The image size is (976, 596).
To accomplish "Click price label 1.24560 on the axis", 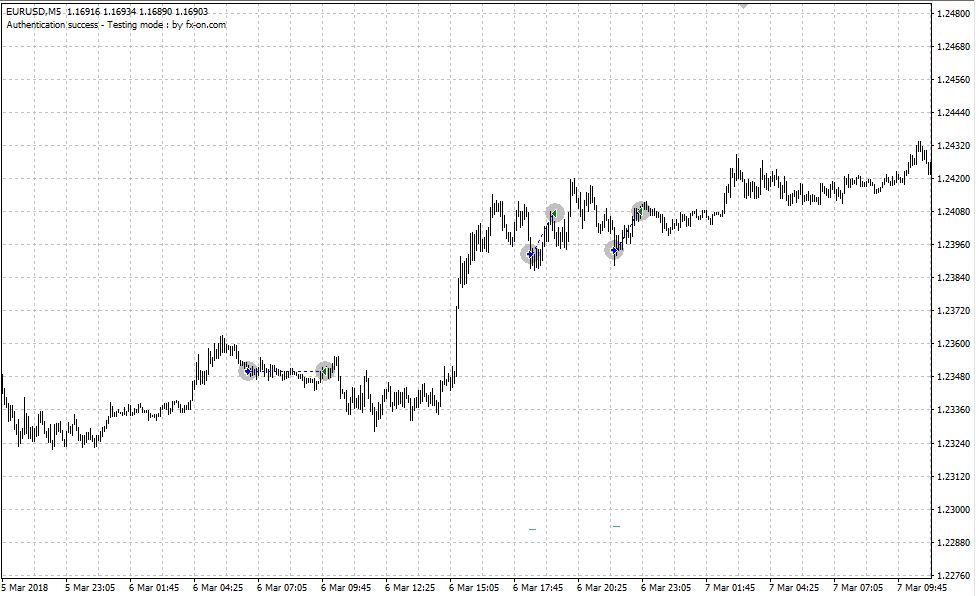I will pos(953,79).
